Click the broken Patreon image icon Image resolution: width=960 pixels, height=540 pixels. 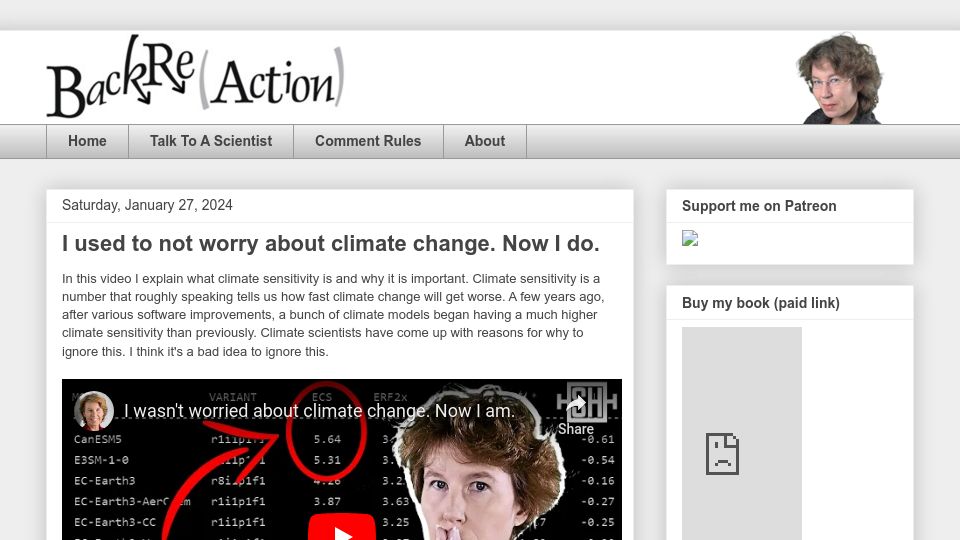tap(690, 238)
